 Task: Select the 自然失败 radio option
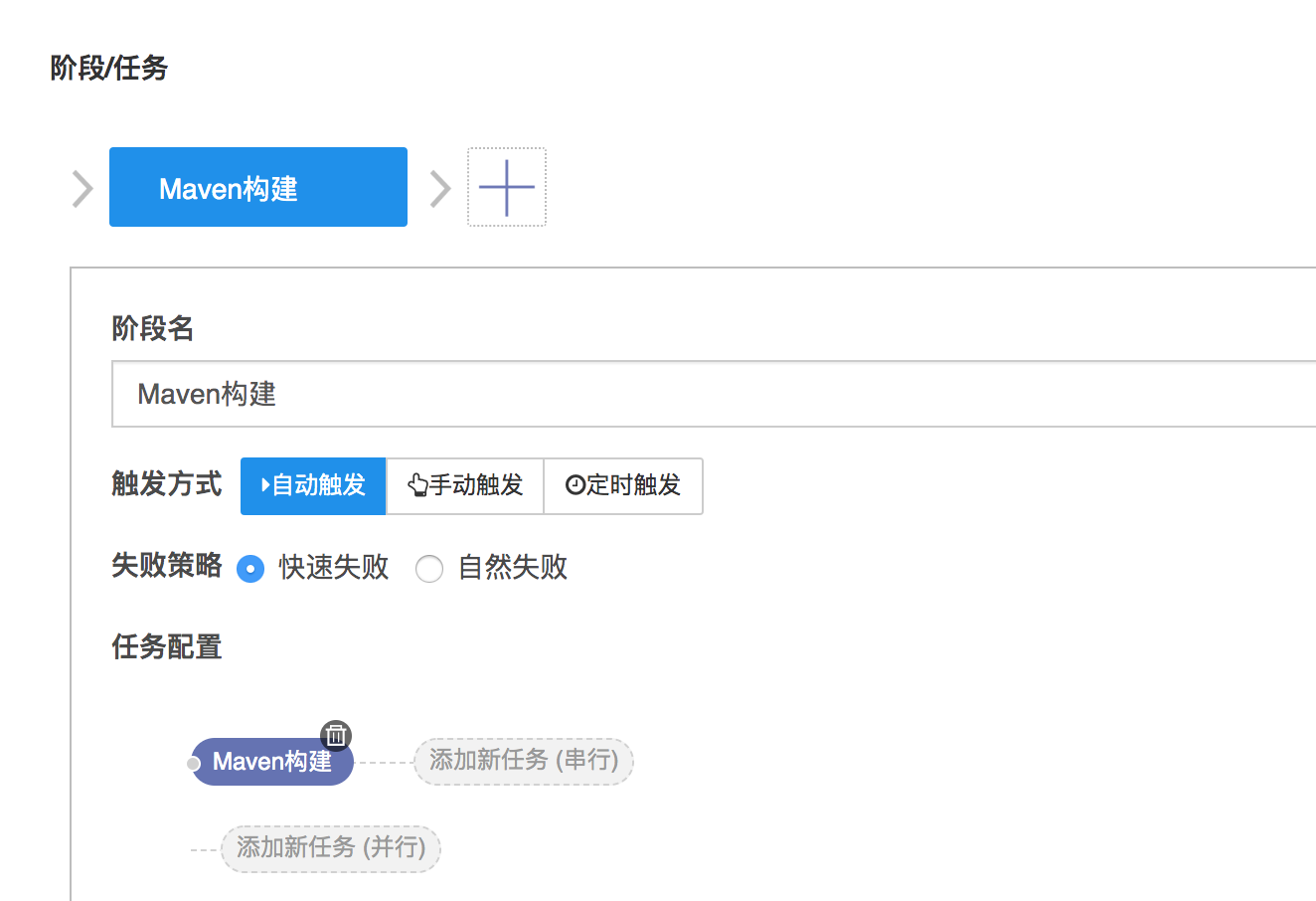(x=429, y=569)
